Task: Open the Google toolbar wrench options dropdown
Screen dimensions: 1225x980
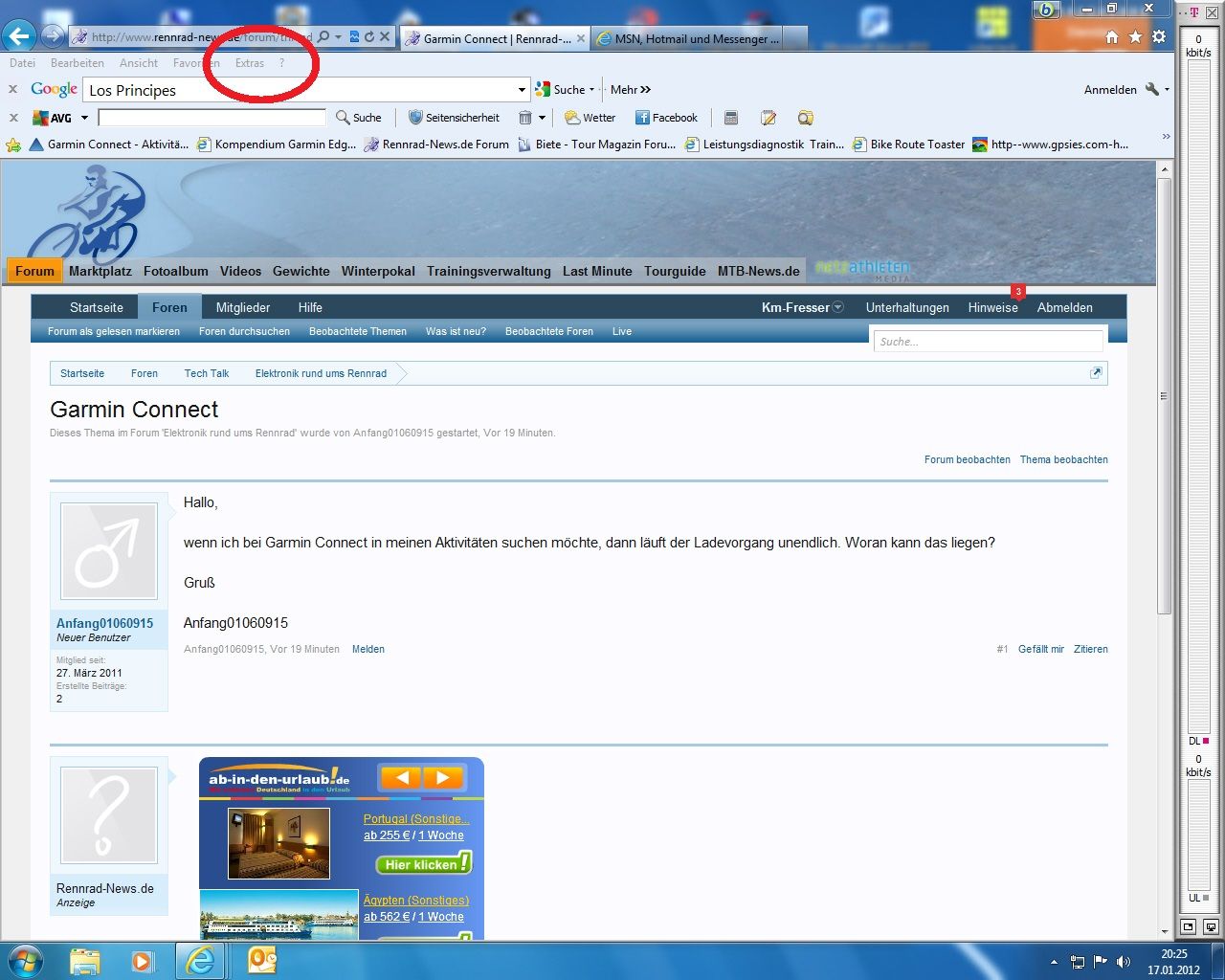Action: 1157,90
